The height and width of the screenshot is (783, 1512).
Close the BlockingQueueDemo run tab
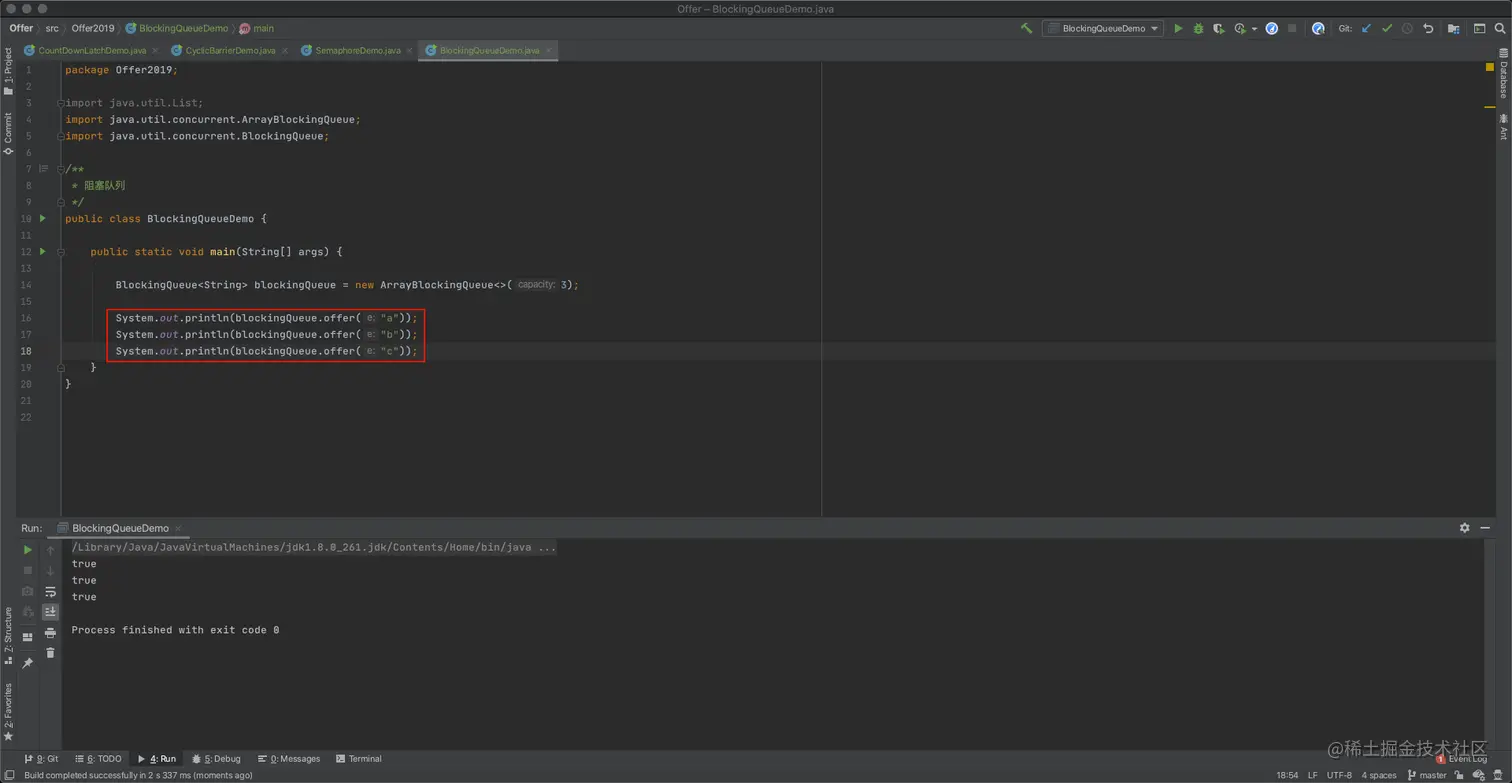(x=178, y=528)
